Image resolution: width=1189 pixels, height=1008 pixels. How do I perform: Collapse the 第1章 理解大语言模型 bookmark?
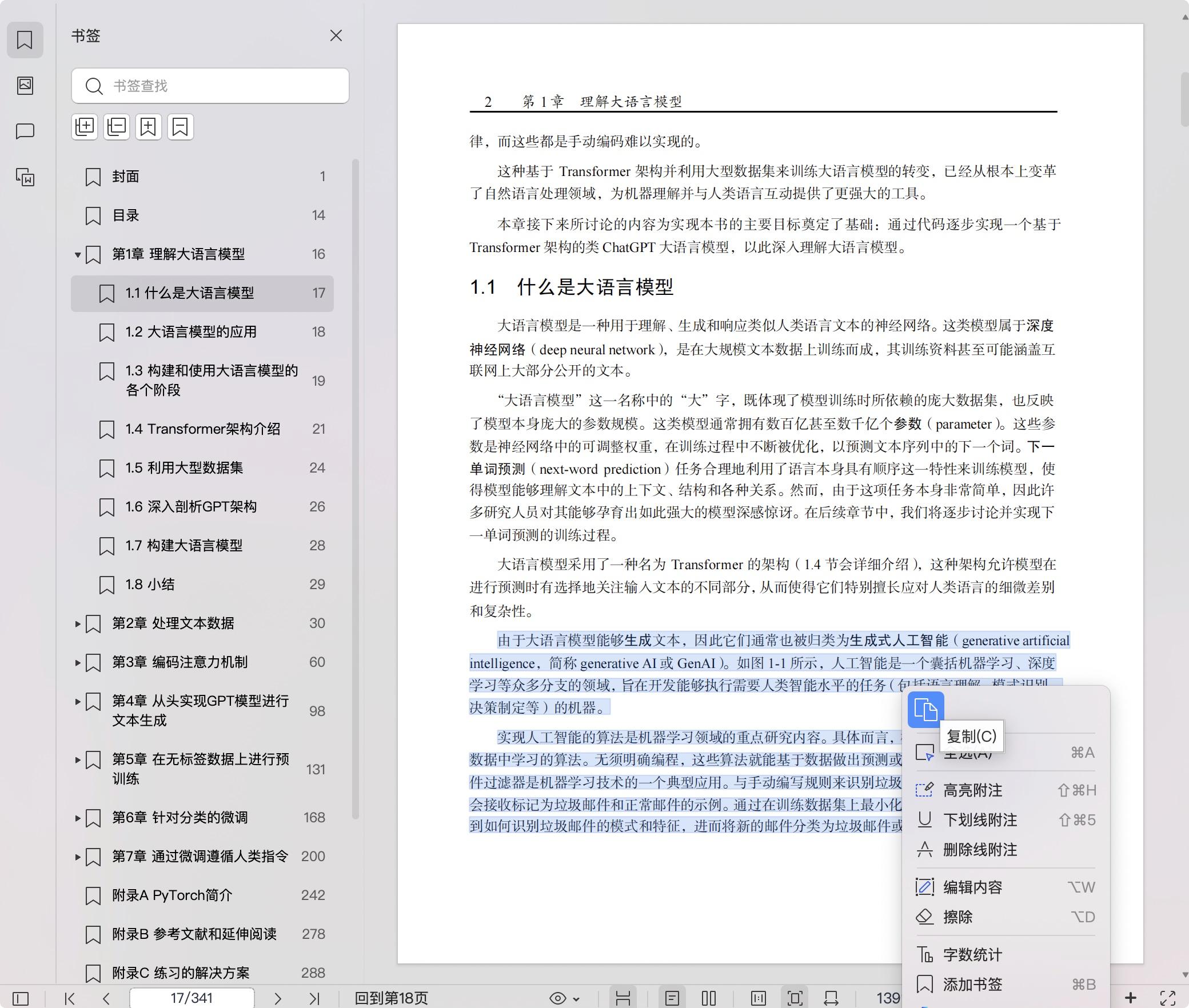point(78,255)
